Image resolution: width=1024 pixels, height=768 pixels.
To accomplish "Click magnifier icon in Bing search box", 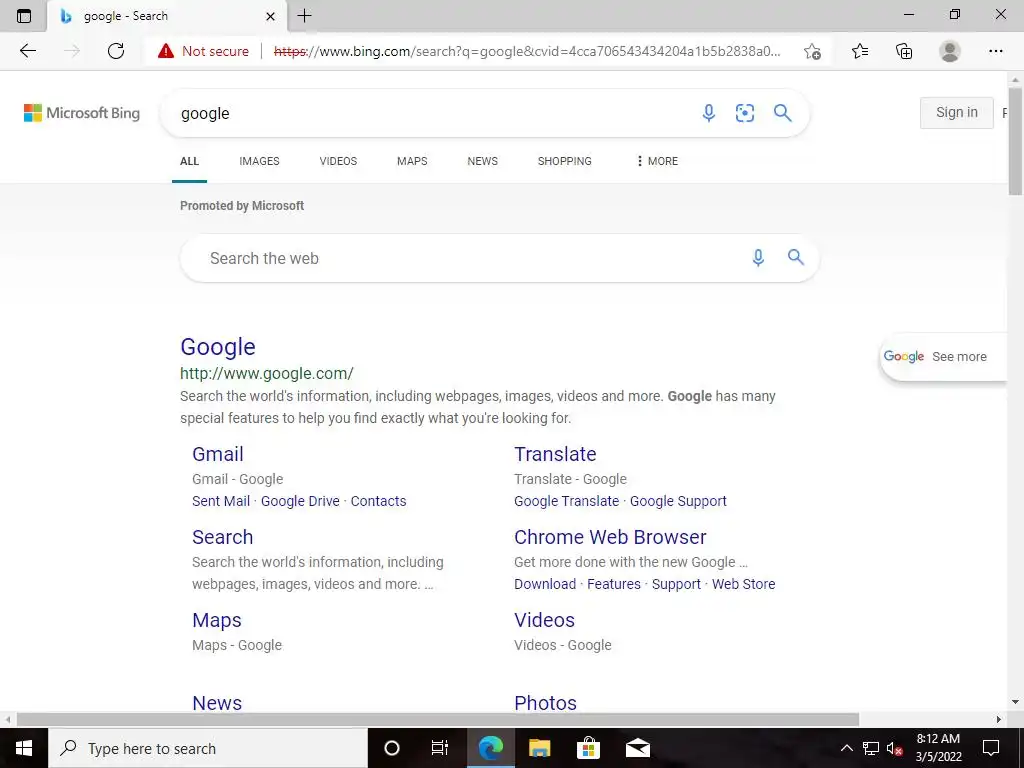I will click(782, 113).
